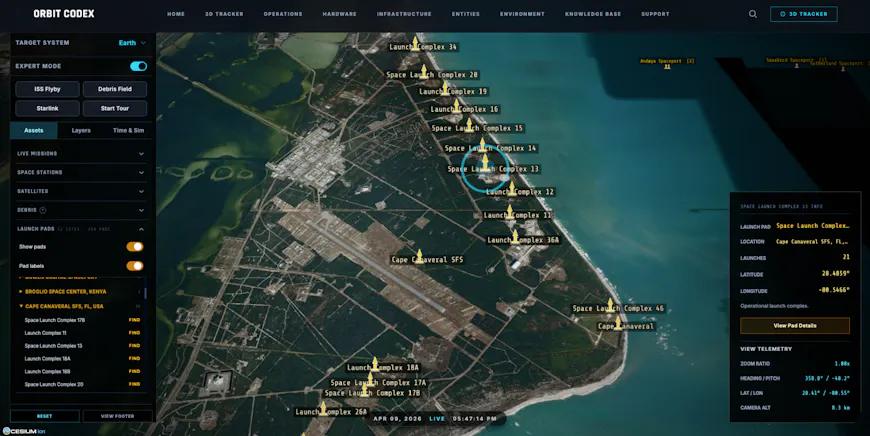
Task: Select the Space Launch Complex 46 marker
Action: [x=610, y=305]
